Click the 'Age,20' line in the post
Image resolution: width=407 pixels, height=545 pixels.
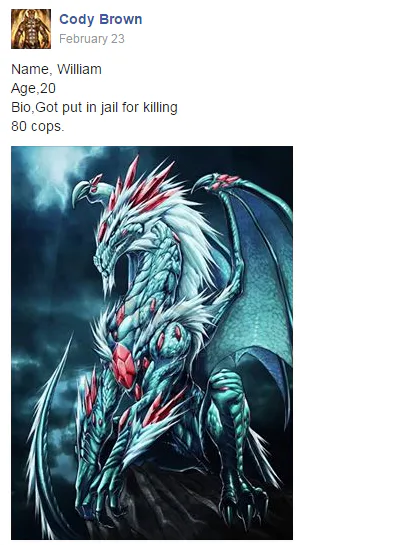point(33,88)
